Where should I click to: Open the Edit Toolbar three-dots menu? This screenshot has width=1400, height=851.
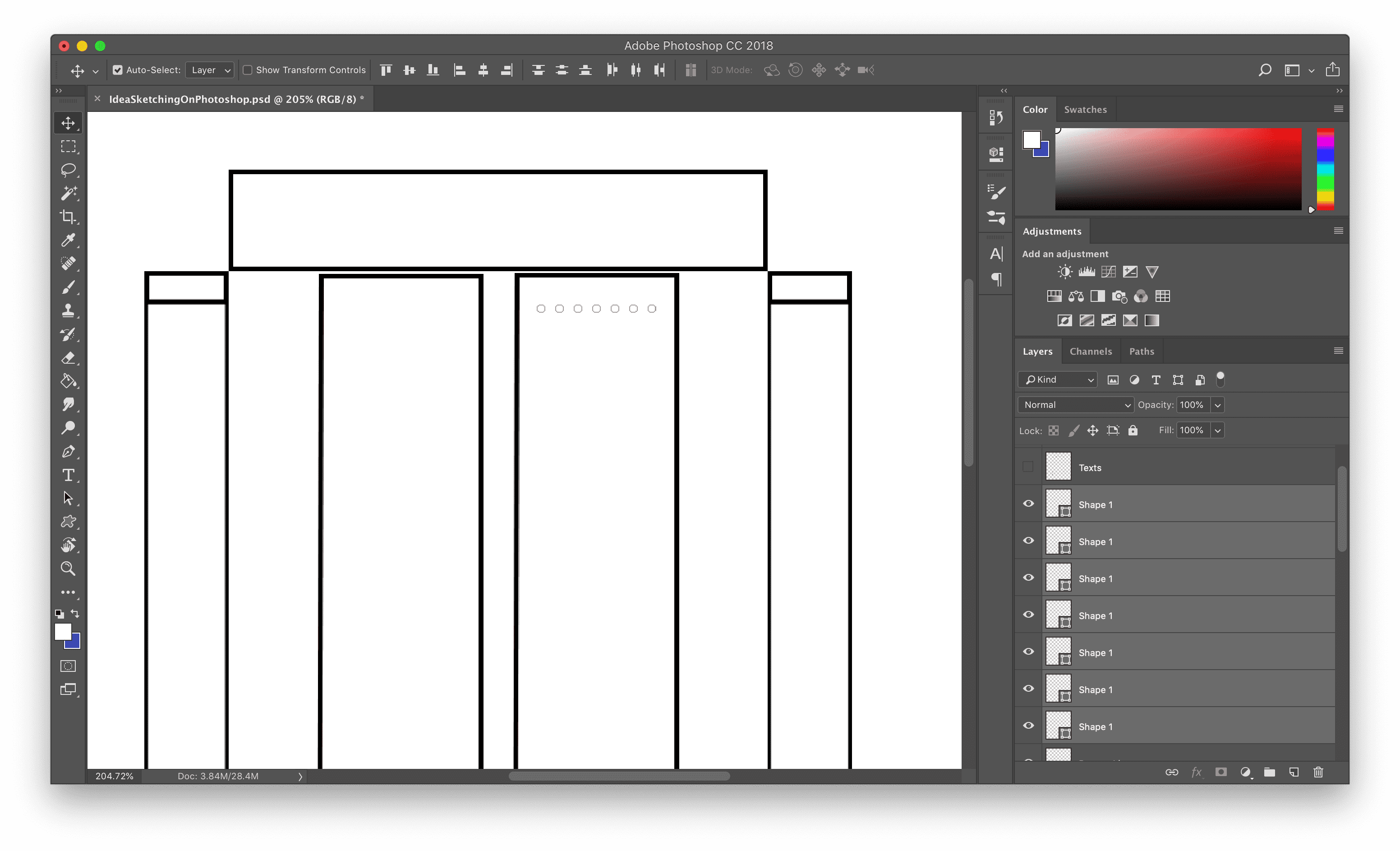(68, 592)
